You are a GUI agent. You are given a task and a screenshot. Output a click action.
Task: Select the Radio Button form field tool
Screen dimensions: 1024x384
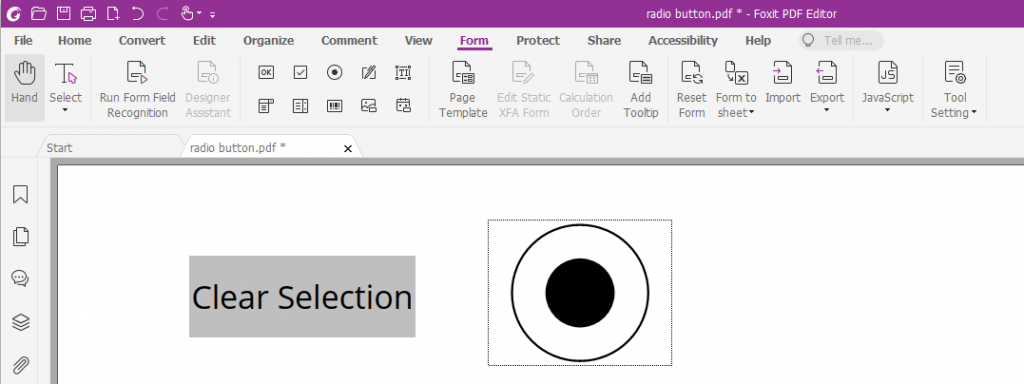(334, 72)
